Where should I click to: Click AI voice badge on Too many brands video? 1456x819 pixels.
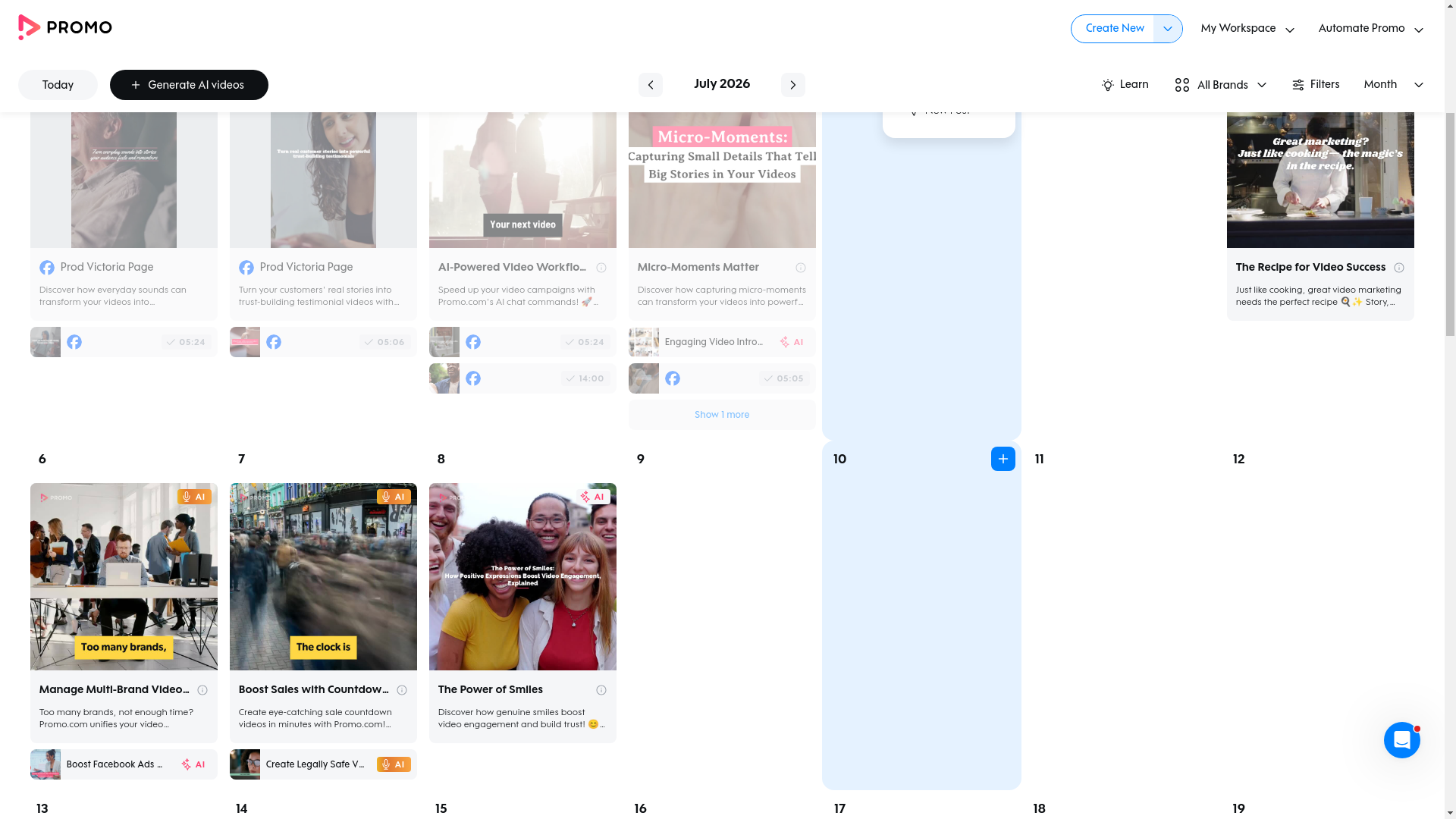[194, 497]
